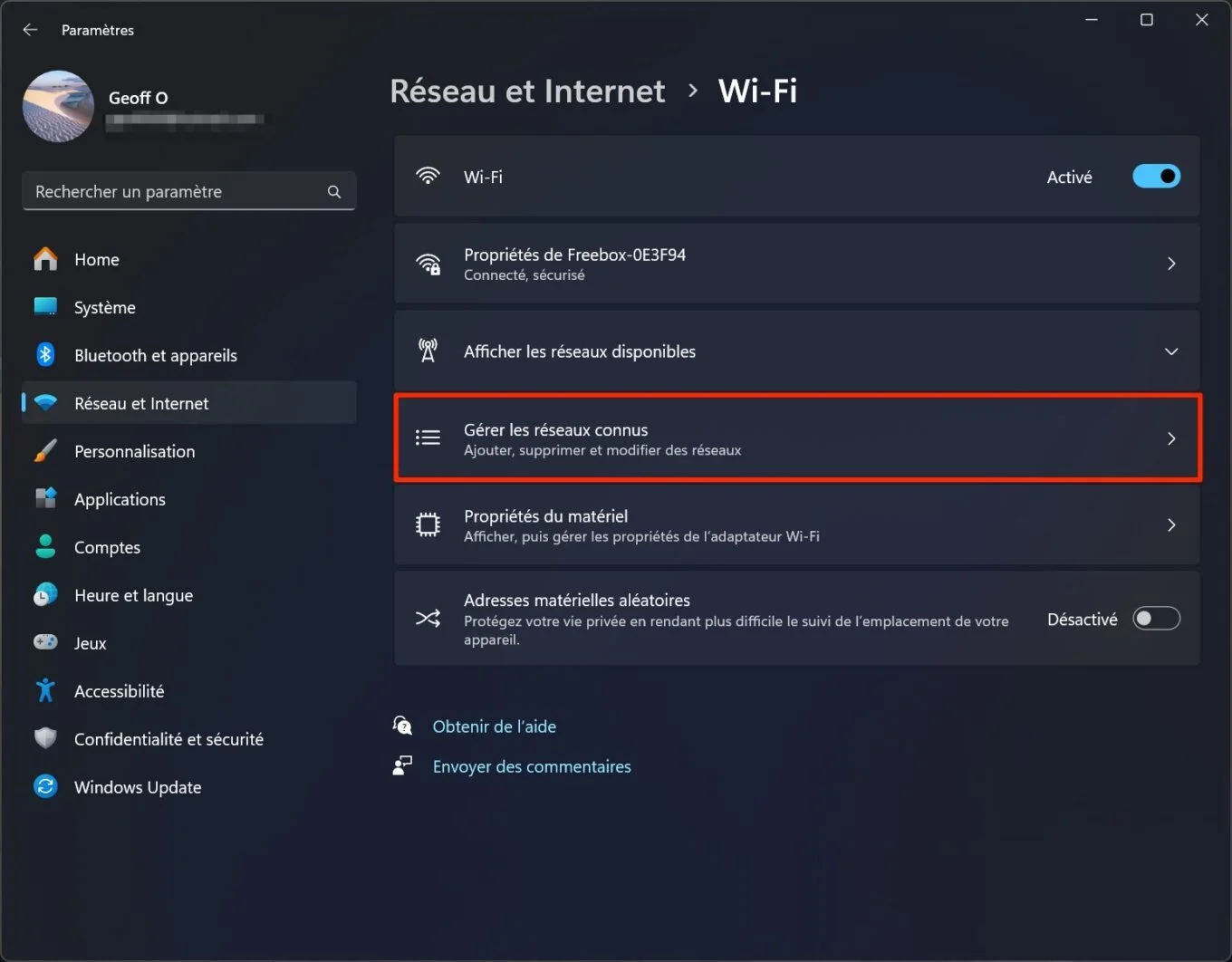Click the search magnifier icon
Image resolution: width=1232 pixels, height=962 pixels.
[334, 192]
